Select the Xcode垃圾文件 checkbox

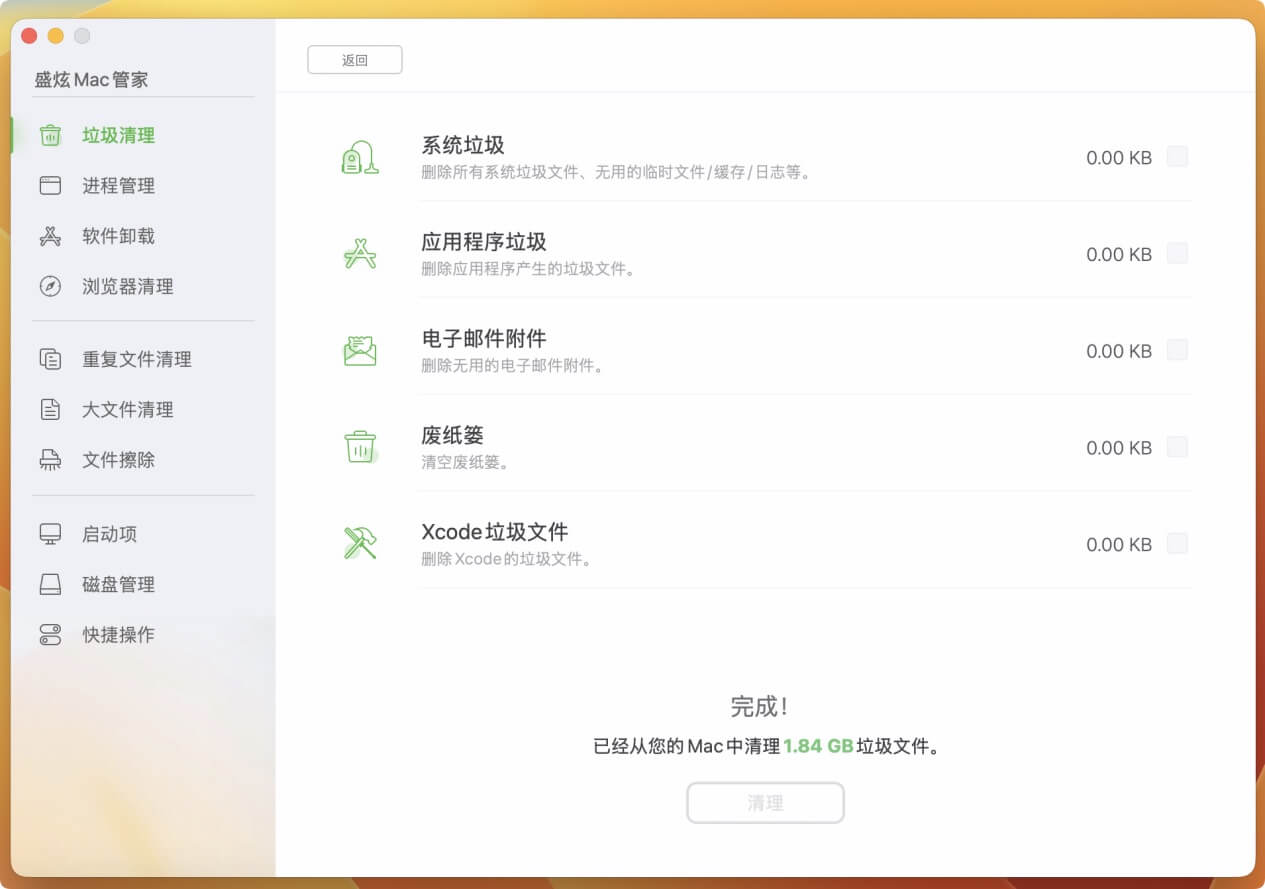(1177, 543)
